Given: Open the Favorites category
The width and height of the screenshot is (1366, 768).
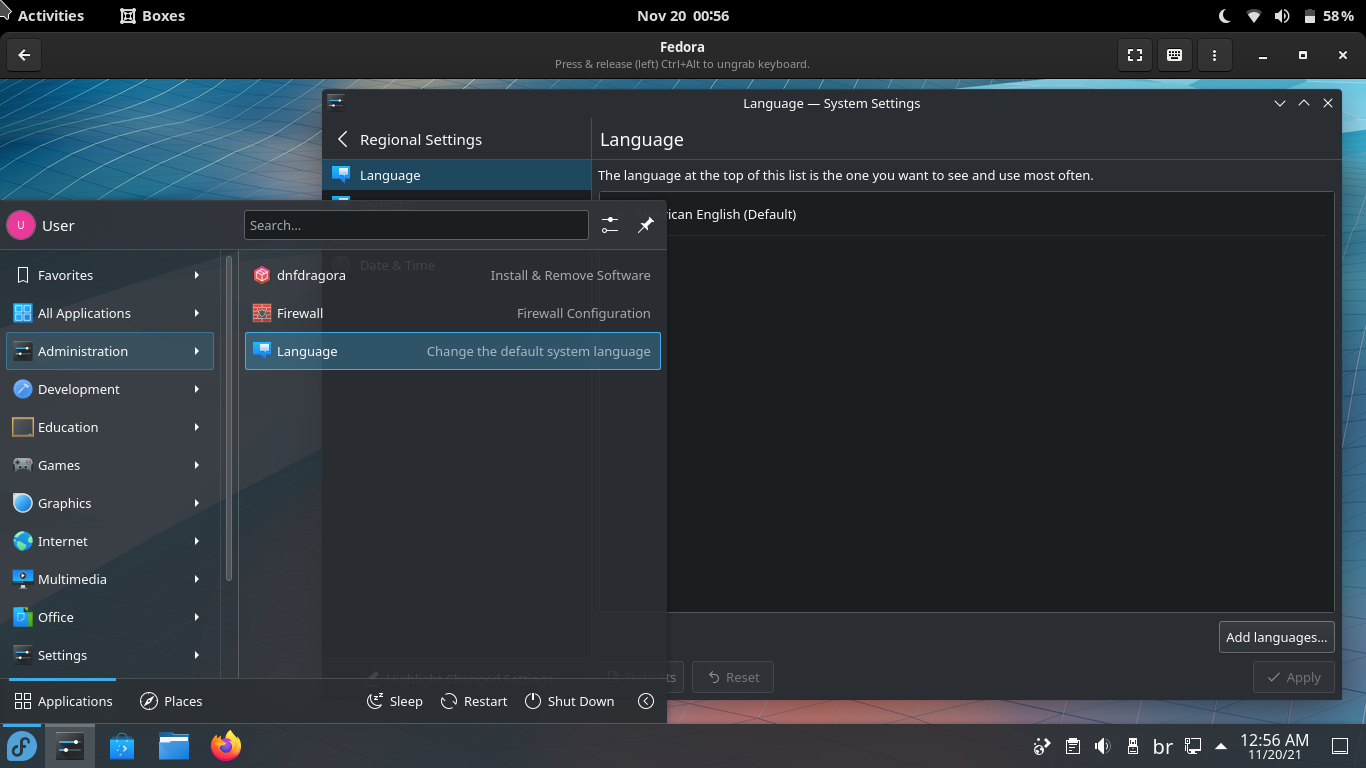Looking at the screenshot, I should [x=110, y=275].
